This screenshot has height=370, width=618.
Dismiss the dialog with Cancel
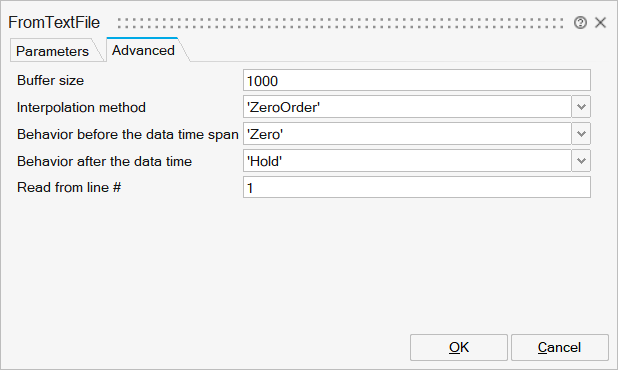[x=560, y=347]
